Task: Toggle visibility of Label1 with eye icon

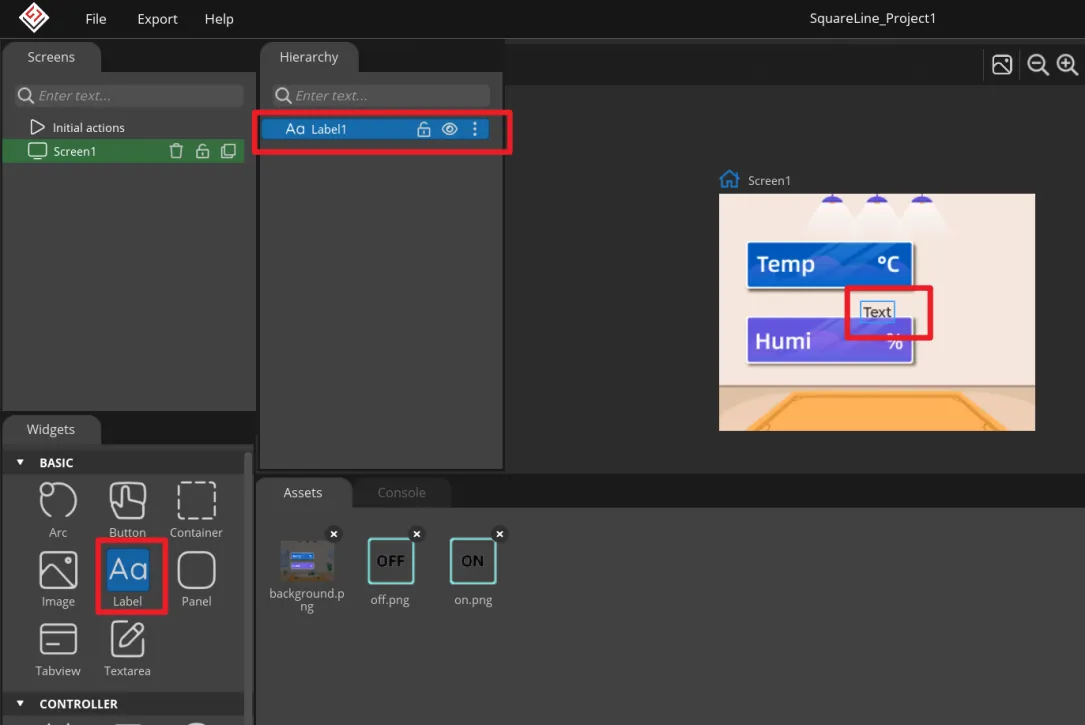Action: coord(449,129)
